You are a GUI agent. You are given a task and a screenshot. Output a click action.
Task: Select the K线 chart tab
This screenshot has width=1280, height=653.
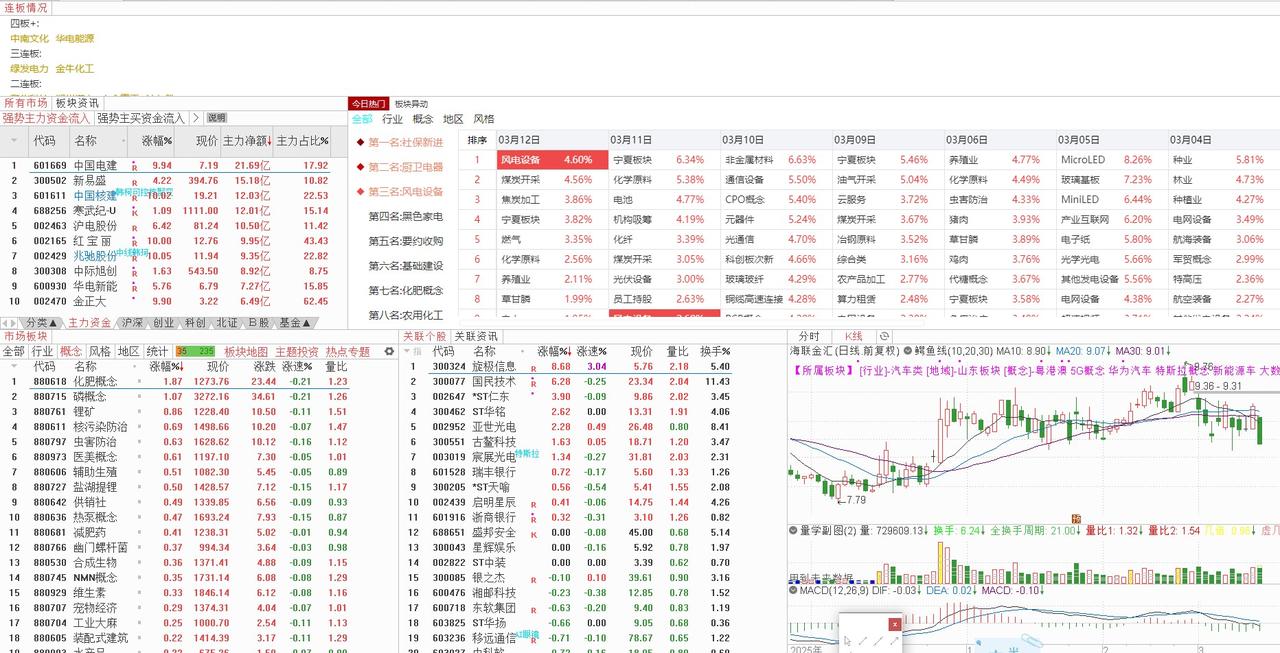tap(853, 336)
